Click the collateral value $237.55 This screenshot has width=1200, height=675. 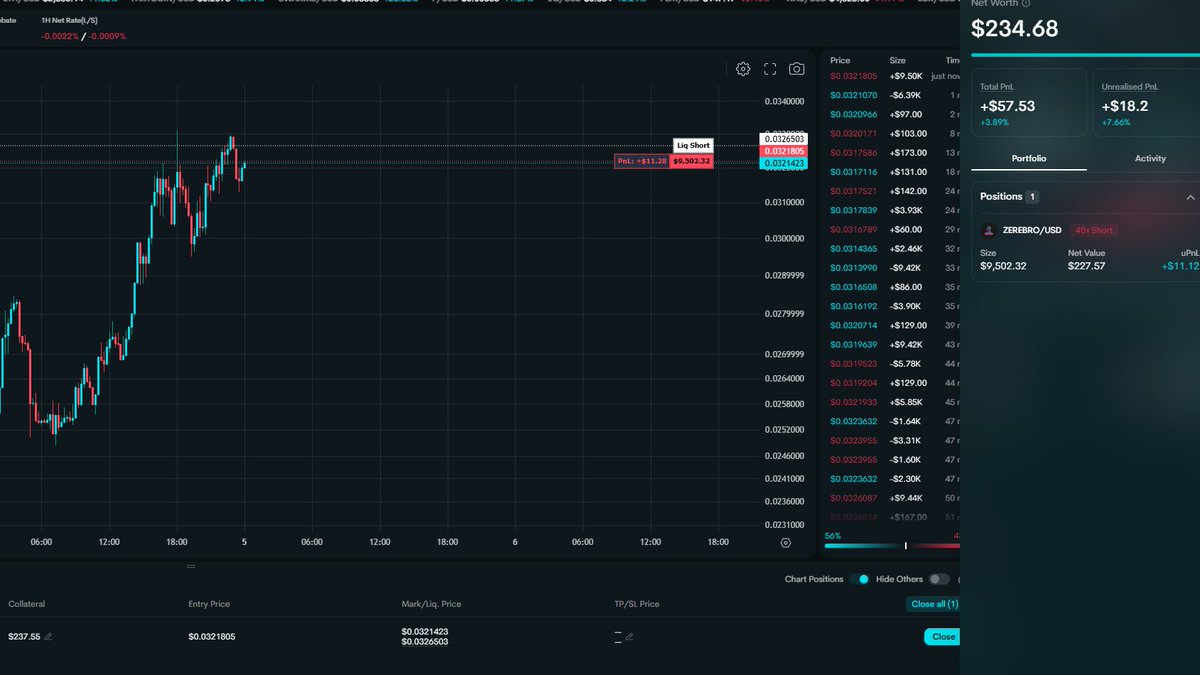24,637
